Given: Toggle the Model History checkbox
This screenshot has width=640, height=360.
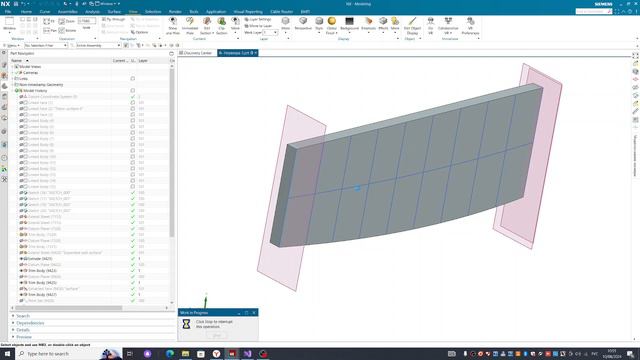Looking at the screenshot, I should [133, 90].
